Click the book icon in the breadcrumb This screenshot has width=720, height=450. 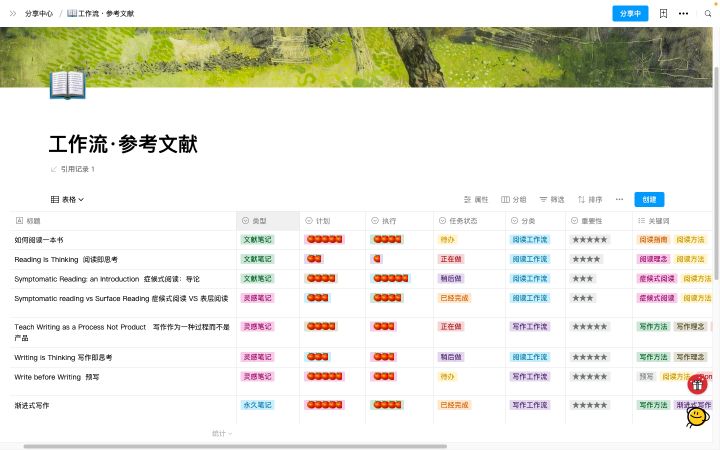(72, 13)
